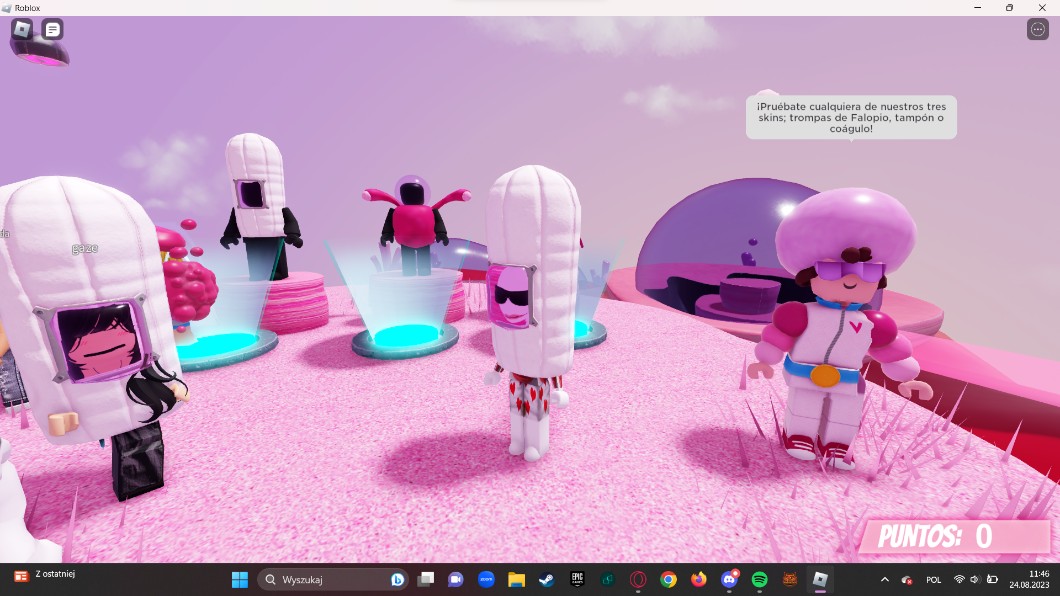
Task: Open the Windows Start menu
Action: coord(240,579)
